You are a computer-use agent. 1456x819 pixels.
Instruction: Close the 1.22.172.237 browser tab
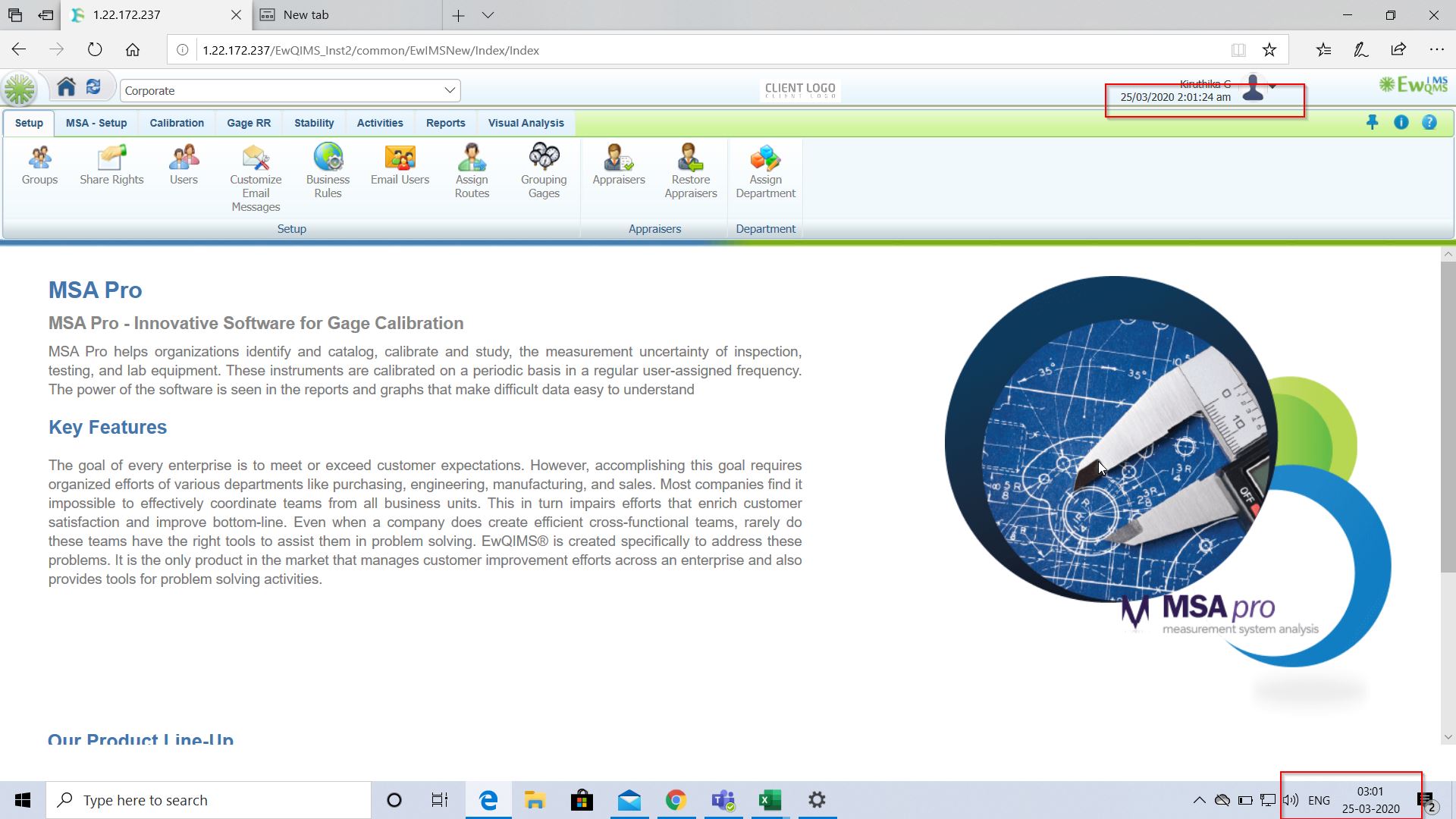click(x=236, y=15)
